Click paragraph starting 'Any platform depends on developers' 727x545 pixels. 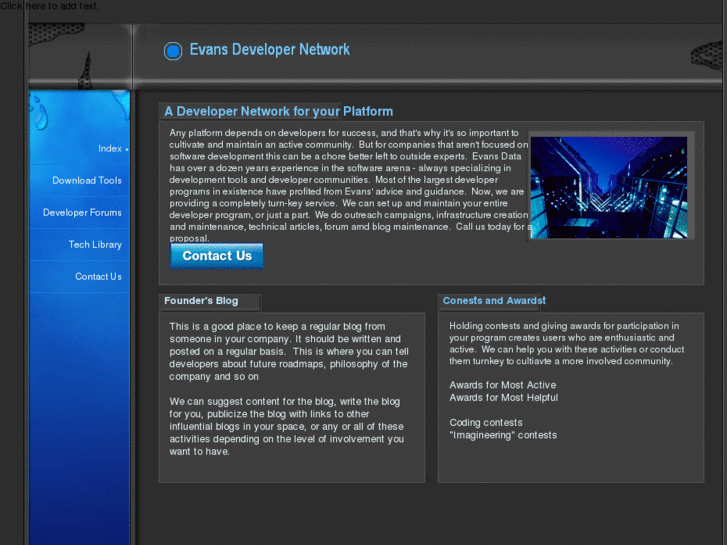tap(349, 186)
